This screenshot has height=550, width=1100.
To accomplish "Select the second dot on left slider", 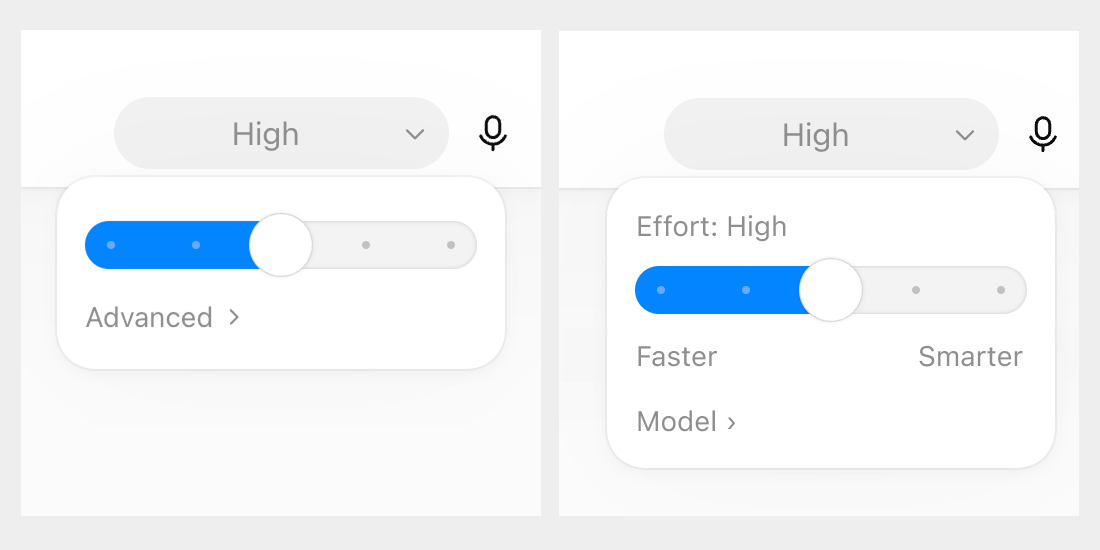I will pyautogui.click(x=196, y=245).
